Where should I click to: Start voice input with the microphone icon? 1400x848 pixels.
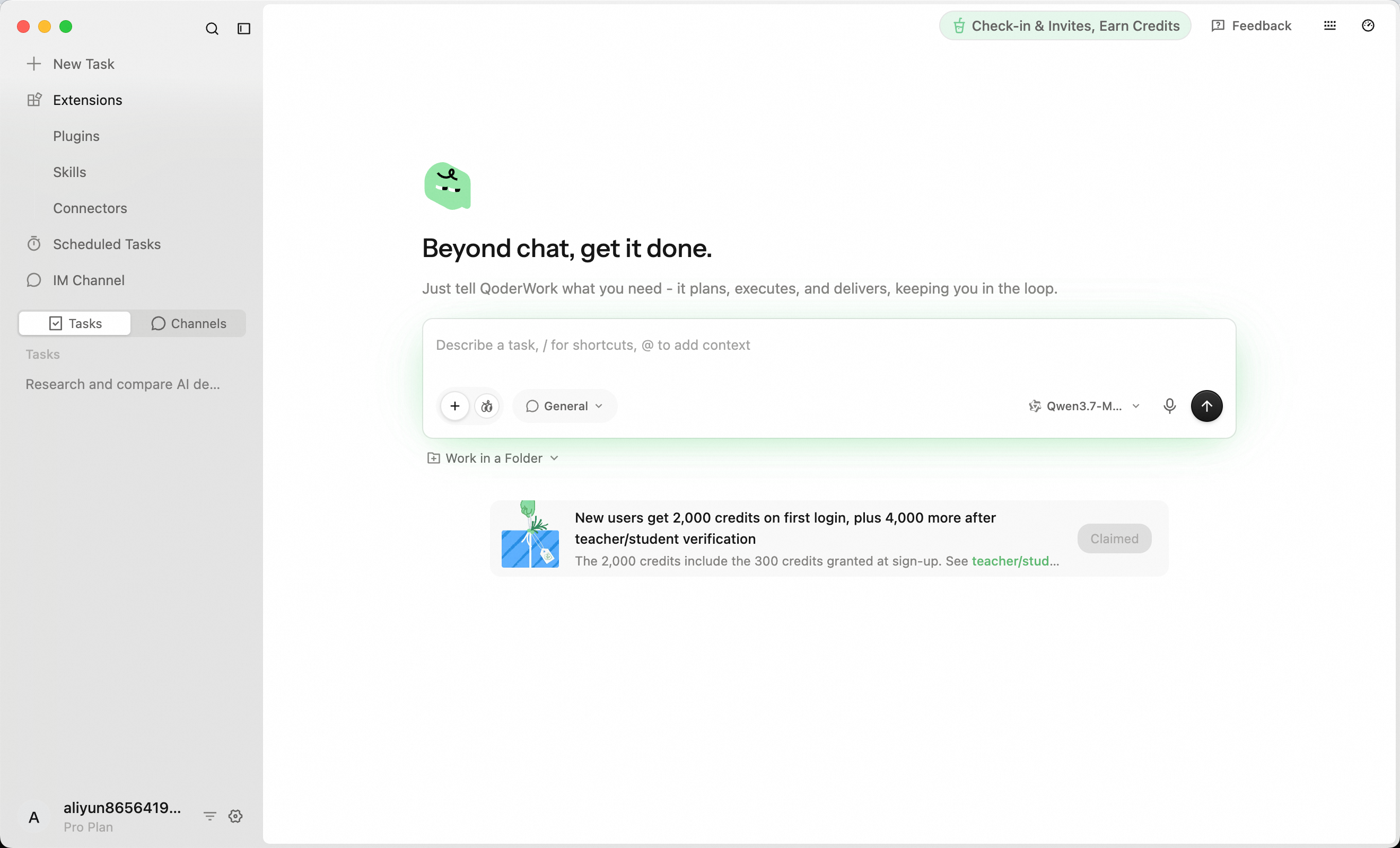coord(1169,406)
